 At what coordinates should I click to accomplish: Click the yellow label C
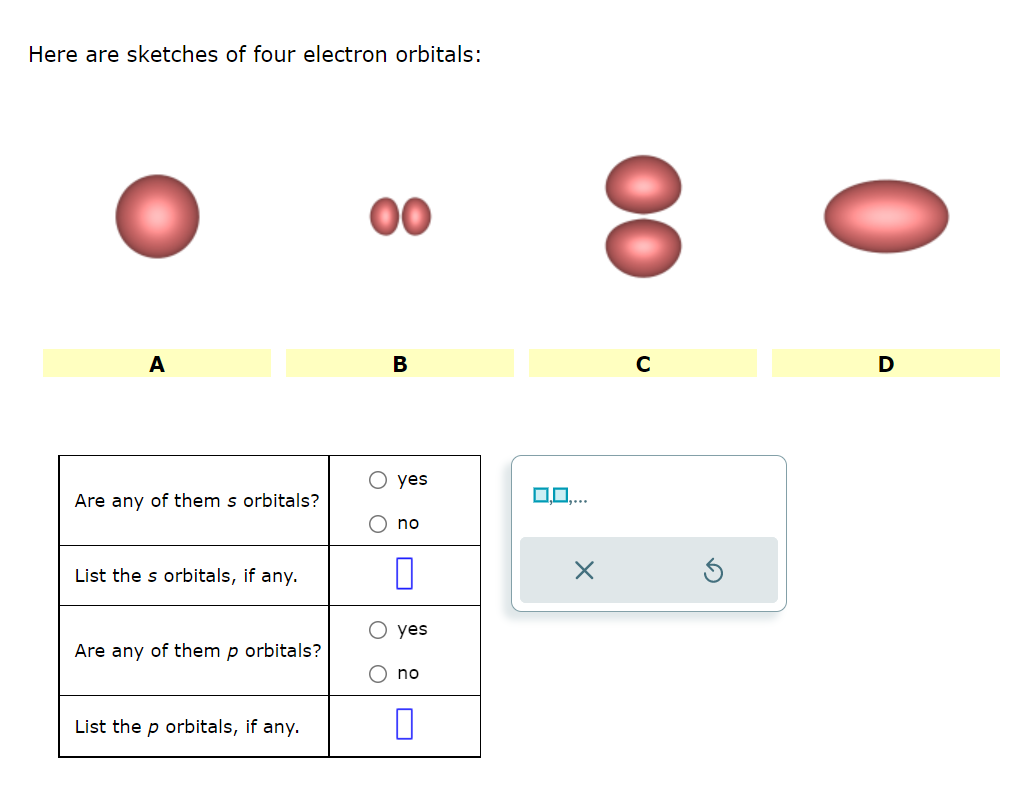coord(643,364)
